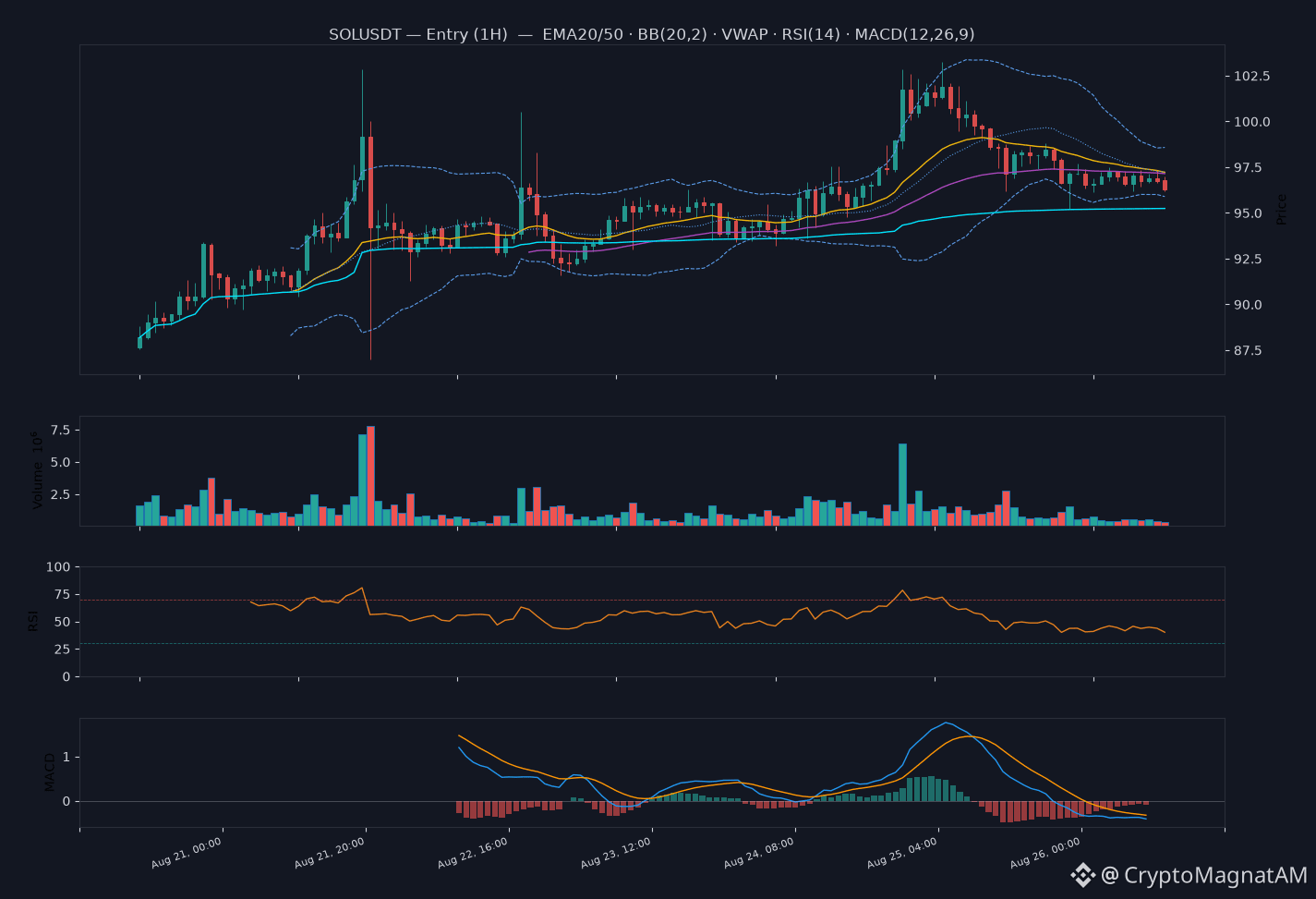Viewport: 1316px width, 899px height.
Task: Click the vertical 'Volume' axis label
Action: coord(38,470)
